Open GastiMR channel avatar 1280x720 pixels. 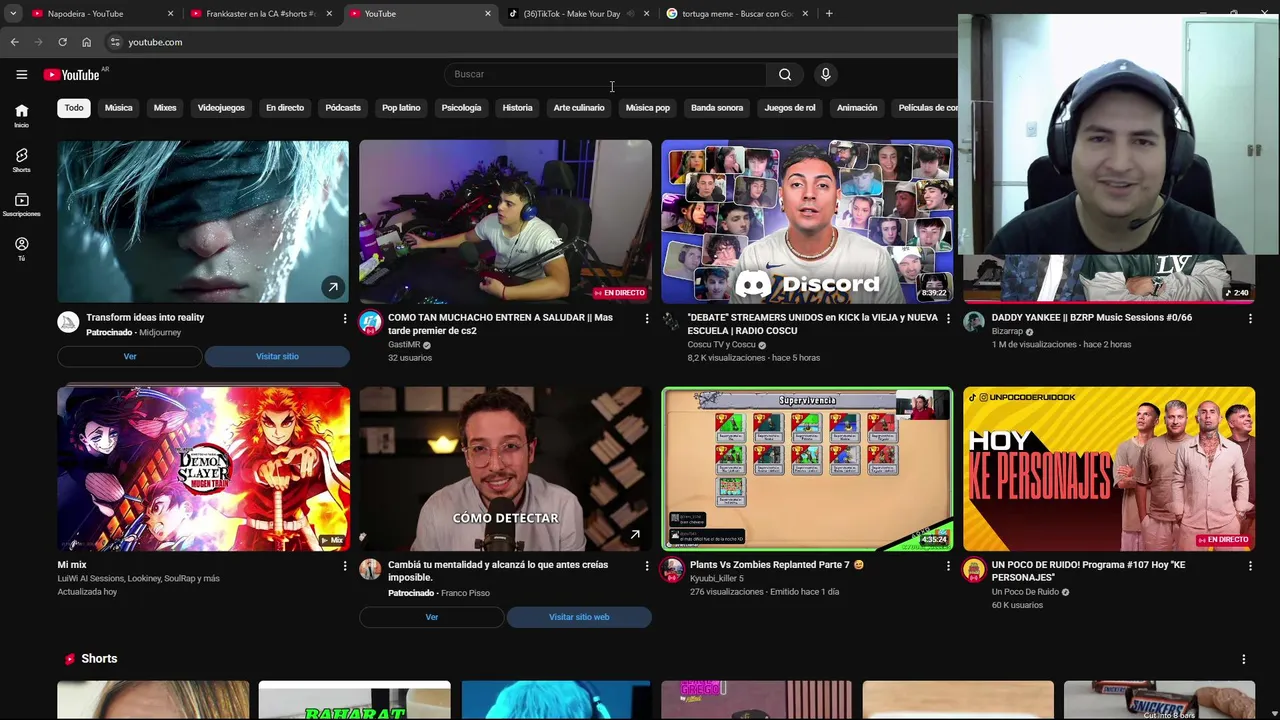371,322
